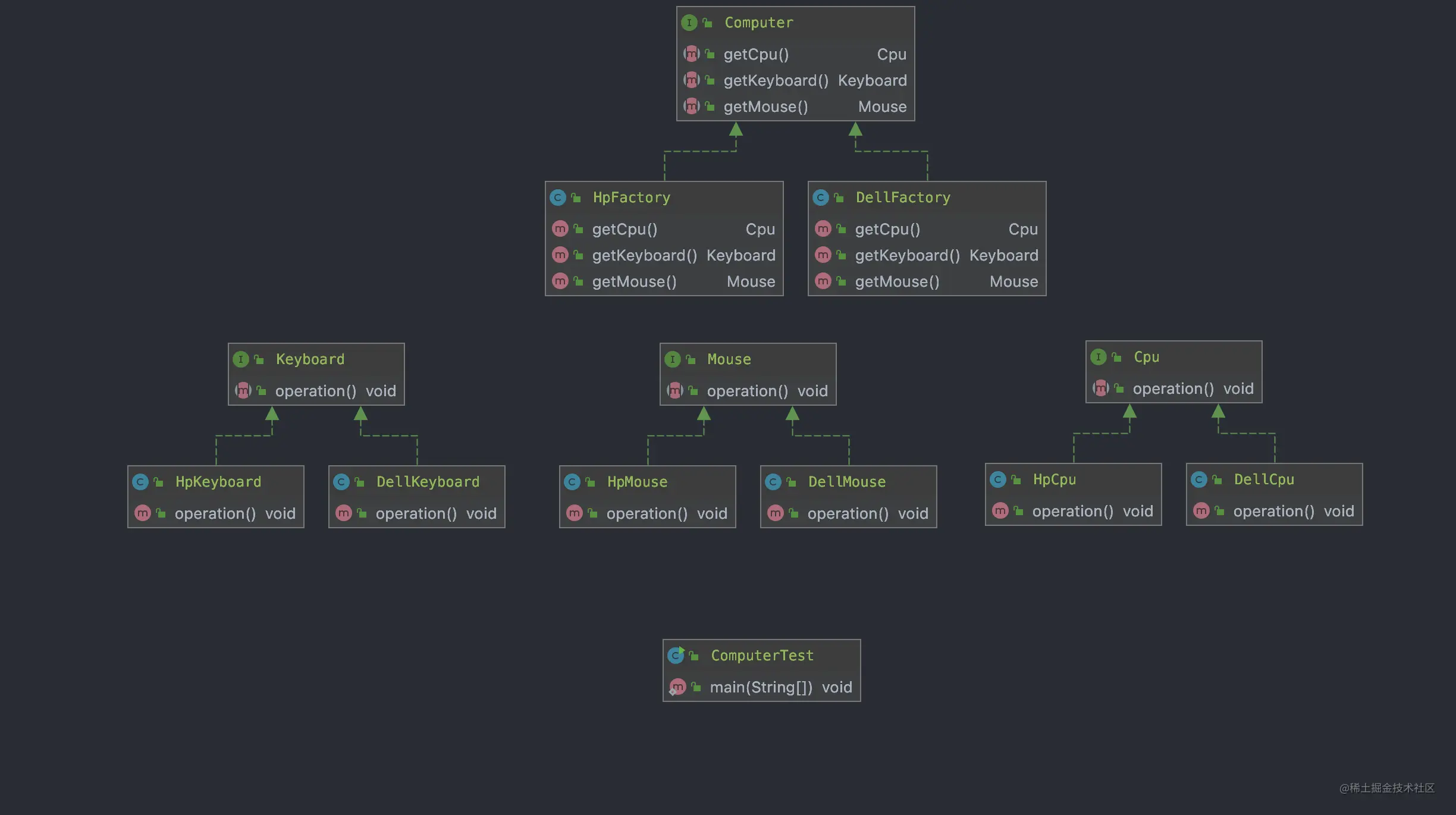This screenshot has width=1456, height=815.
Task: Select the HpKeyboard class name
Action: (218, 482)
